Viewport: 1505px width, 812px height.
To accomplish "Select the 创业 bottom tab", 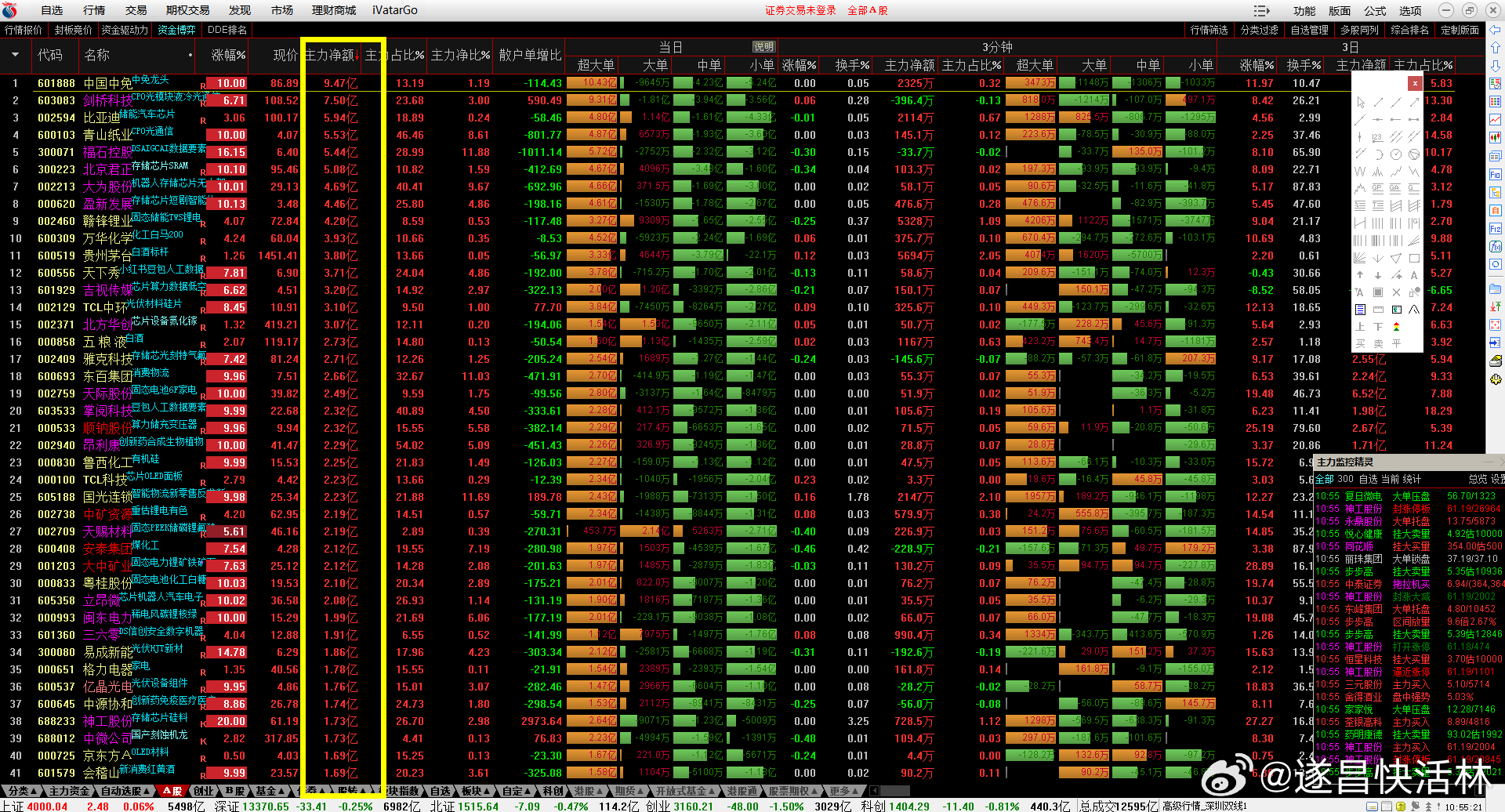I will (x=204, y=791).
